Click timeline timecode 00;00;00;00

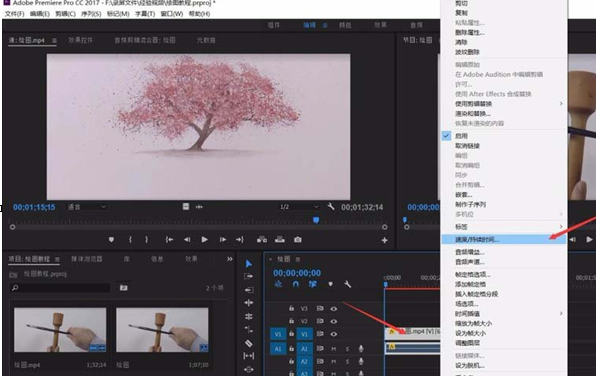pos(297,273)
